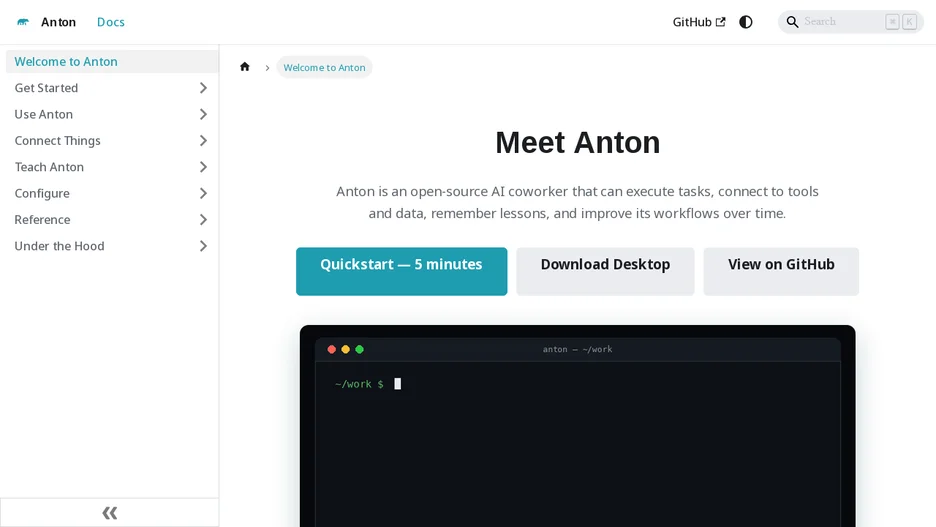Screen dimensions: 936x527
Task: Click the terminal title anton — ~/work
Action: click(x=577, y=349)
